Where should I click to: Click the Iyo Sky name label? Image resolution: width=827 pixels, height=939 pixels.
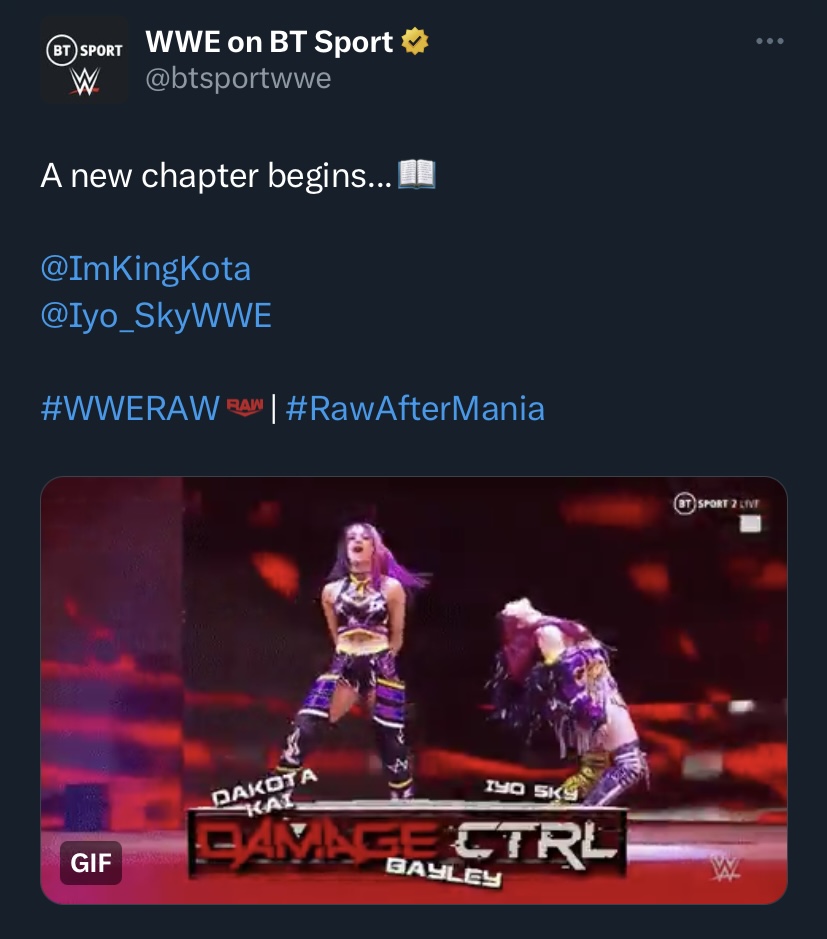531,790
